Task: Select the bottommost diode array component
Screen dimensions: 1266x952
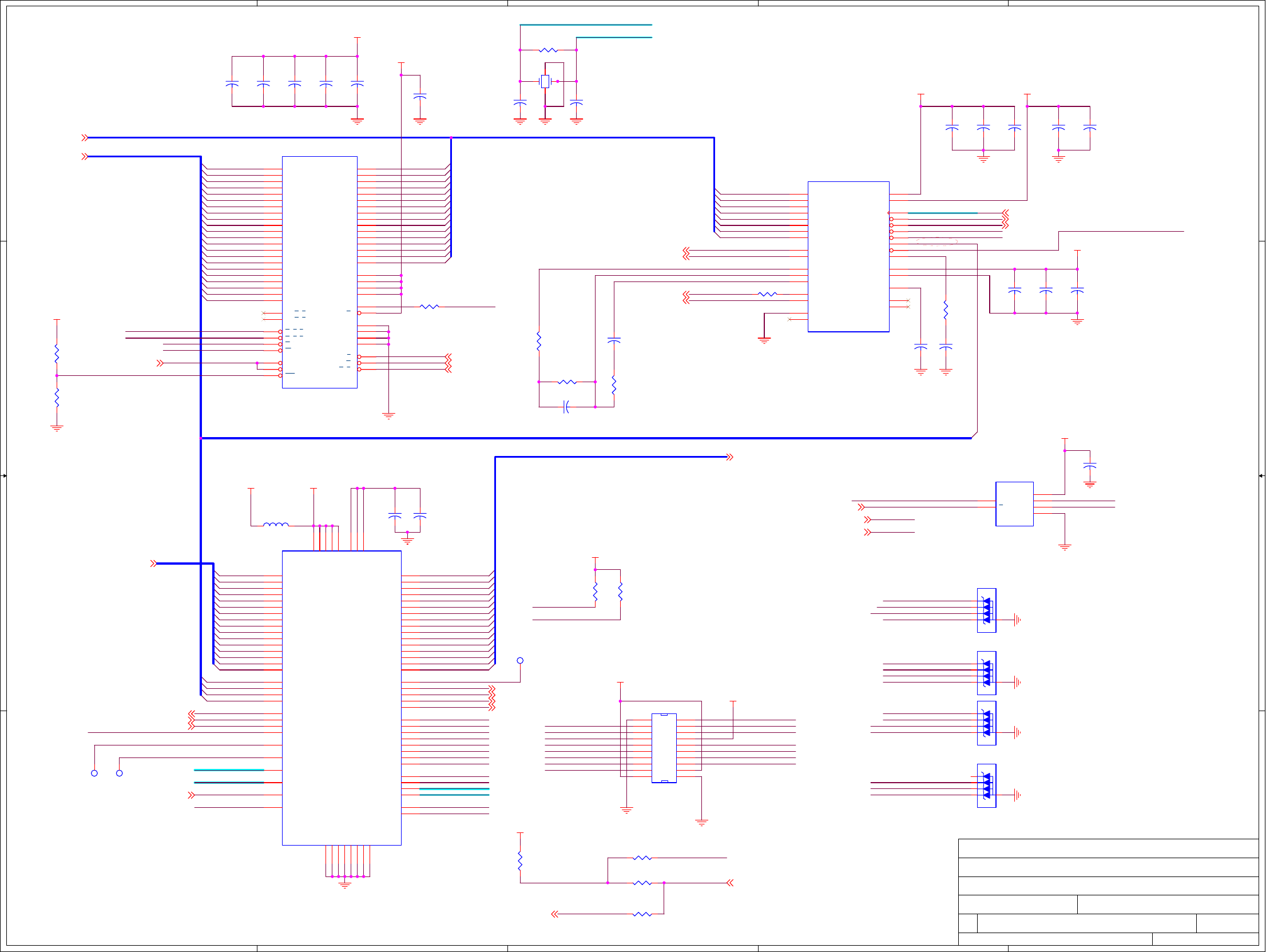Action: click(986, 786)
